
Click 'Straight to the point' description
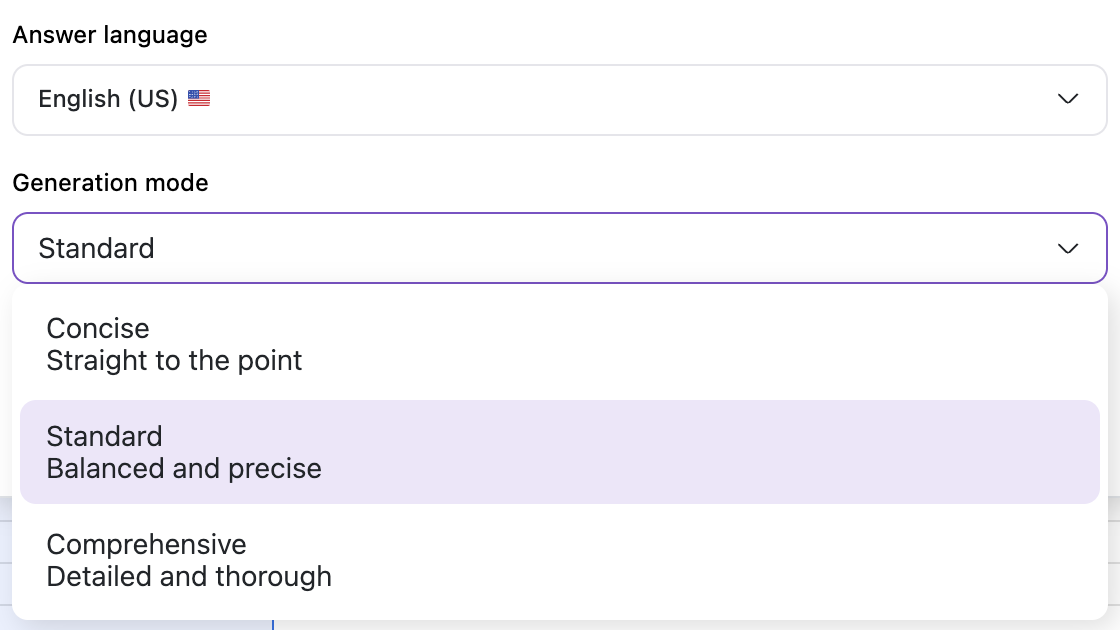174,360
